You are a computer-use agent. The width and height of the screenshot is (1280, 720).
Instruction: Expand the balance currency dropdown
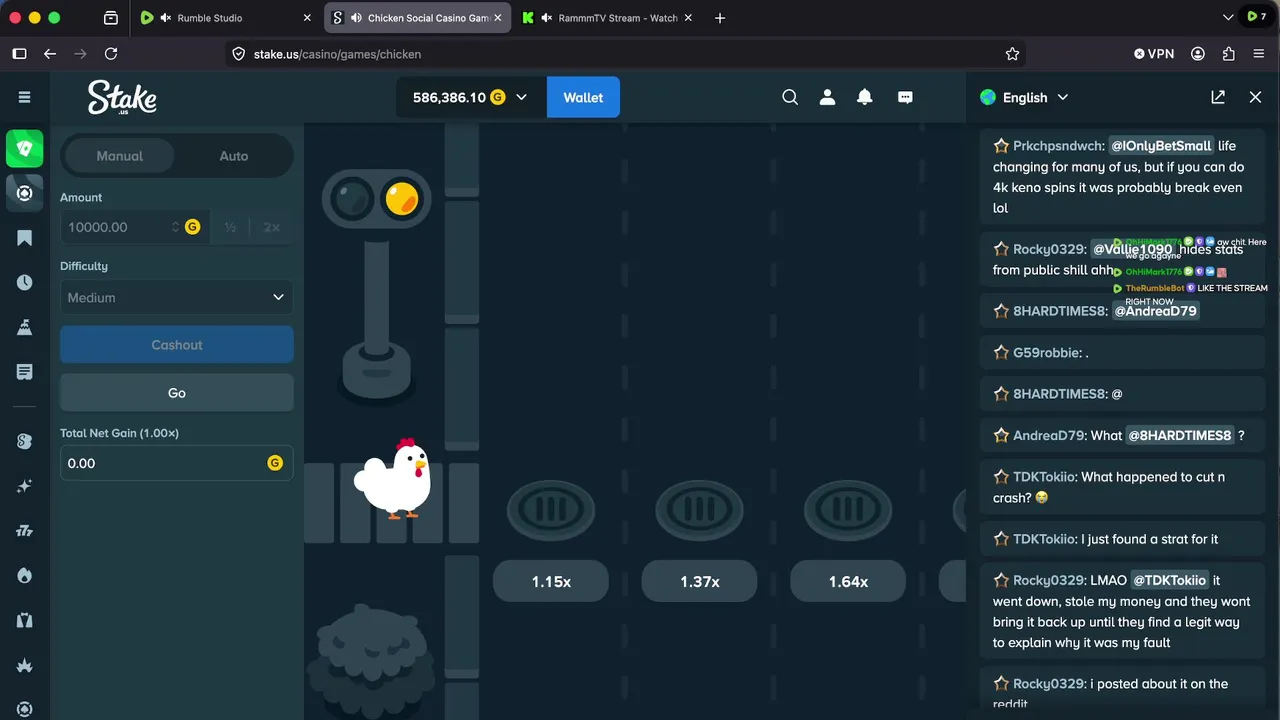pos(521,98)
